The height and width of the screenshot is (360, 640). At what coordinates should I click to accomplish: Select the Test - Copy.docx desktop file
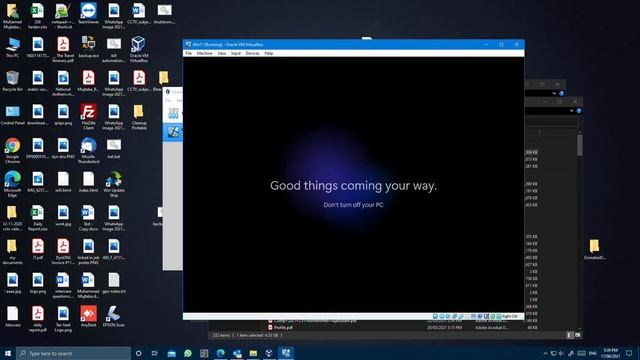click(89, 218)
